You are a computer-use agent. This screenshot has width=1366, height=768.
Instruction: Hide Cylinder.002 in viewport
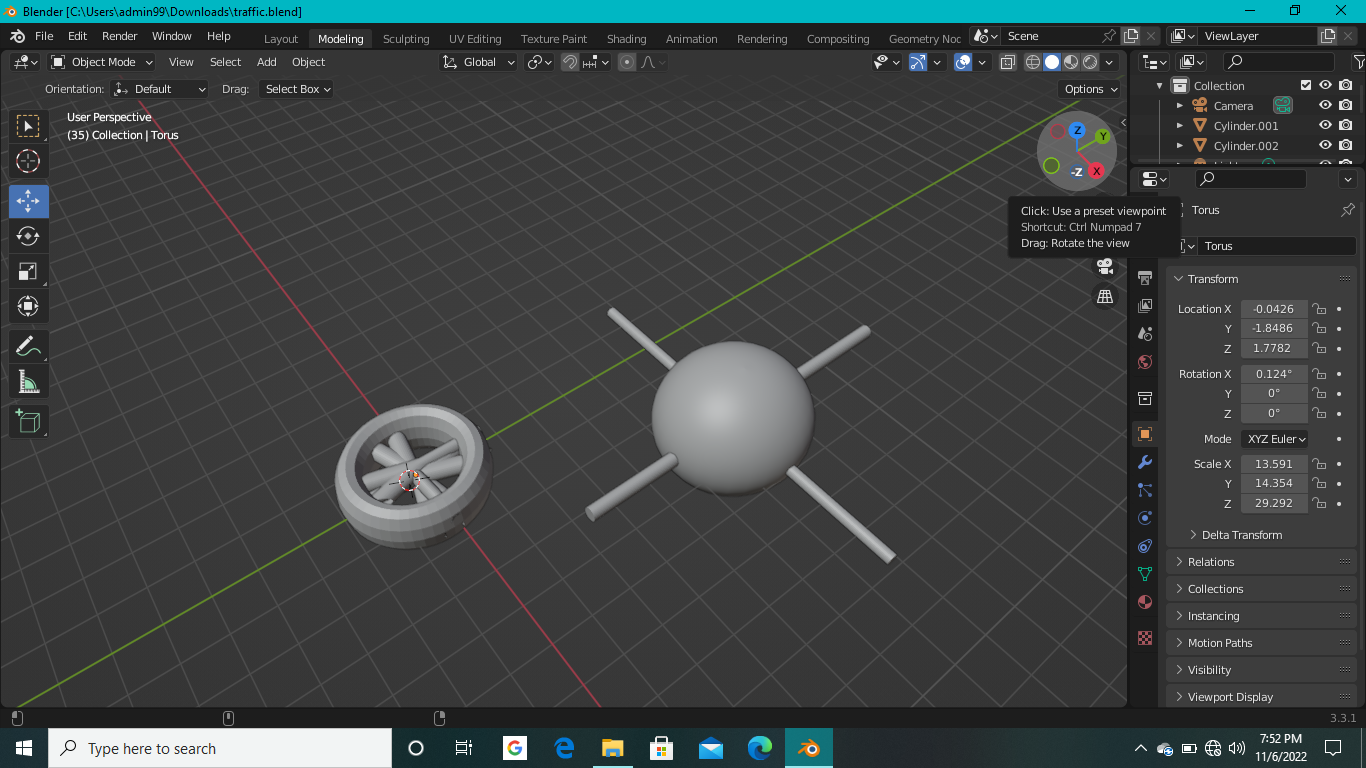[x=1325, y=145]
